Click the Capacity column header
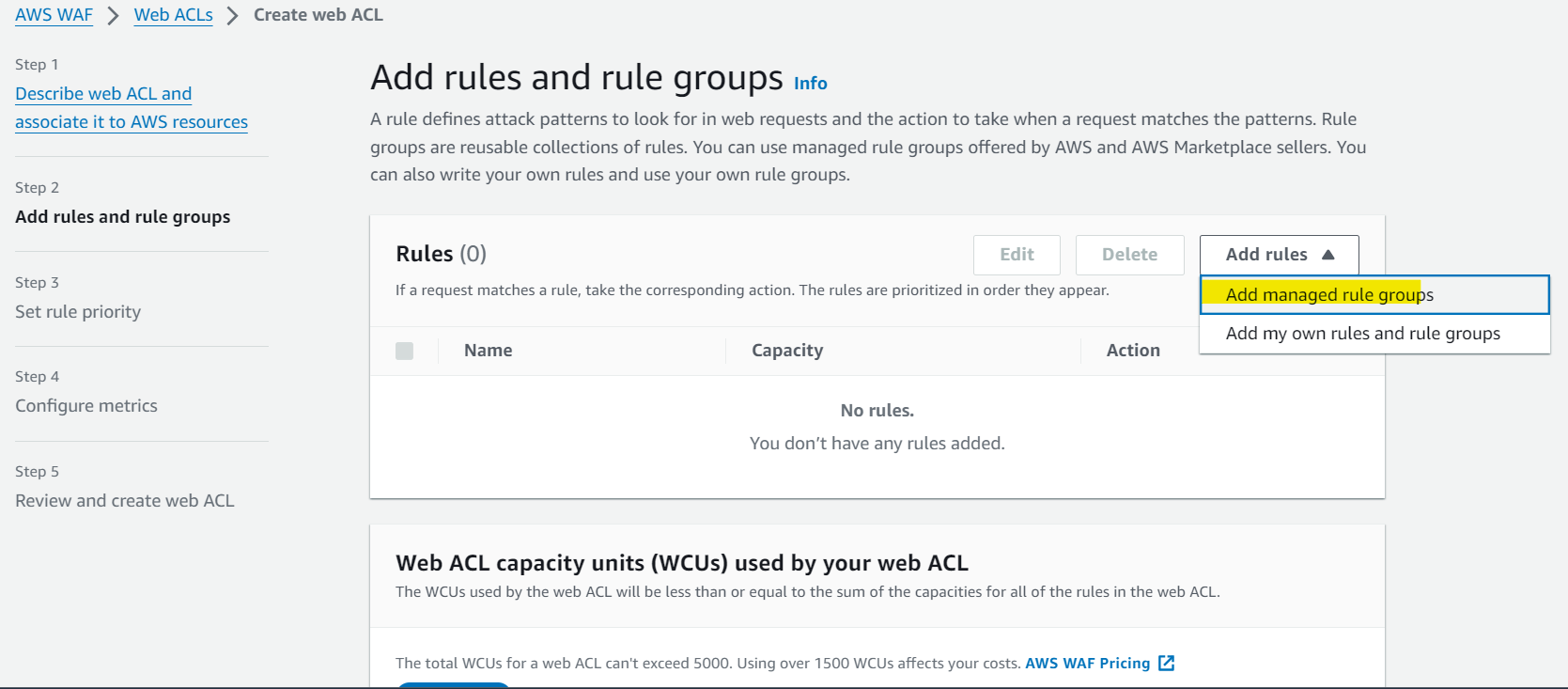Viewport: 1568px width, 689px height. point(787,351)
